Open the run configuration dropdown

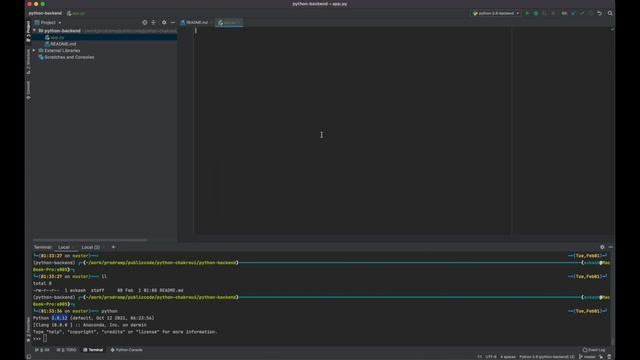496,13
